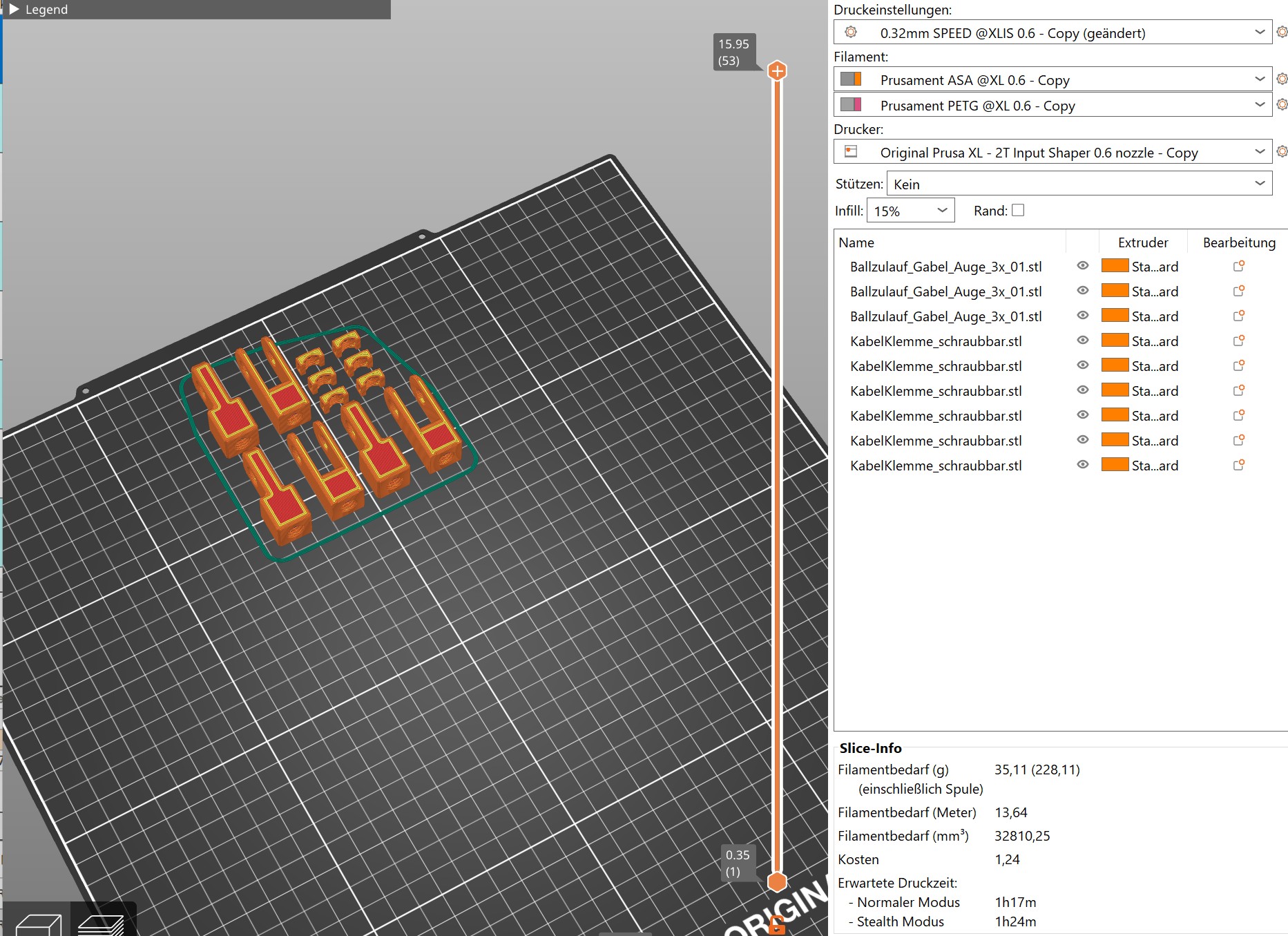
Task: Click the 0.35 (1) lower layer label
Action: click(x=737, y=863)
